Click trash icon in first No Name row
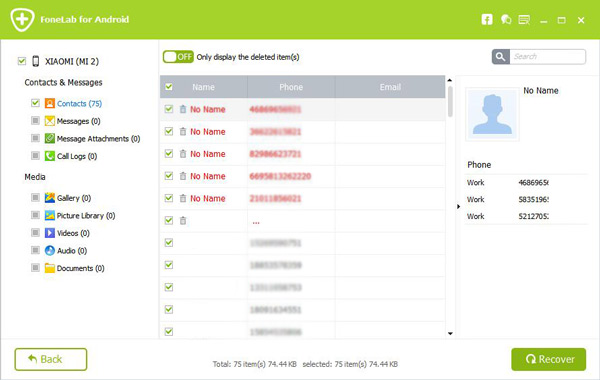Screen dimensions: 600x380 coord(183,109)
